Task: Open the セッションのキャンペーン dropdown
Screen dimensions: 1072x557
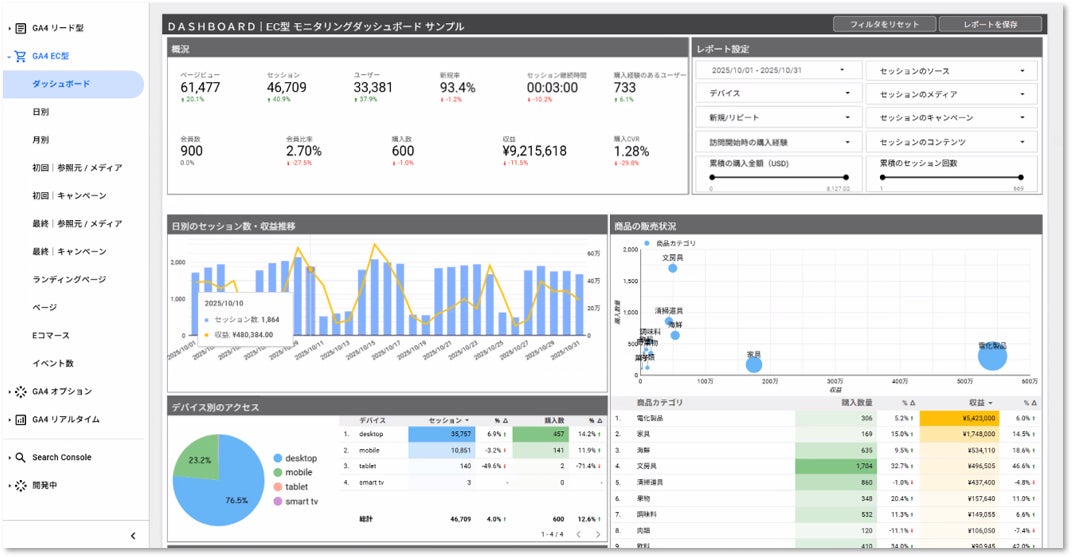Action: pos(951,118)
